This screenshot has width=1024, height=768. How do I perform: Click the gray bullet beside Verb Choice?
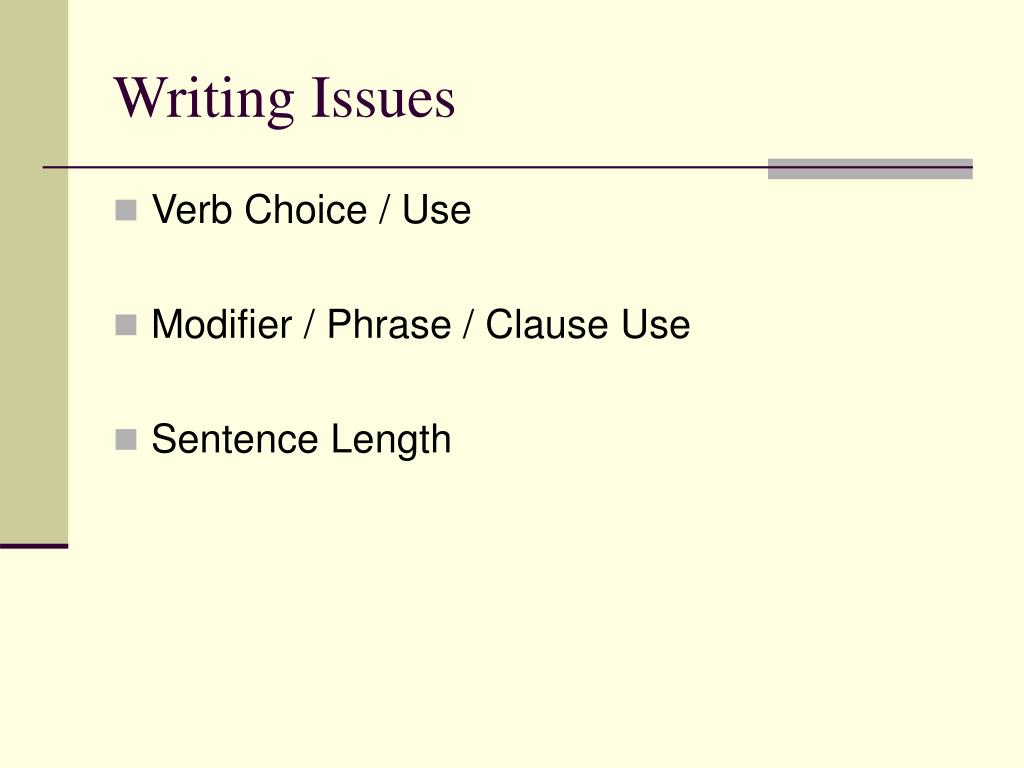click(126, 210)
